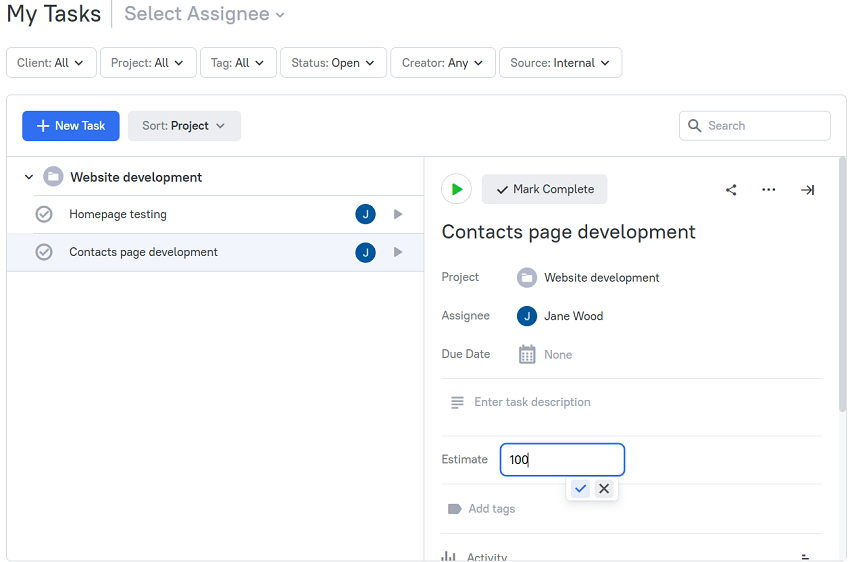Click the project folder icon in task details

click(x=526, y=277)
